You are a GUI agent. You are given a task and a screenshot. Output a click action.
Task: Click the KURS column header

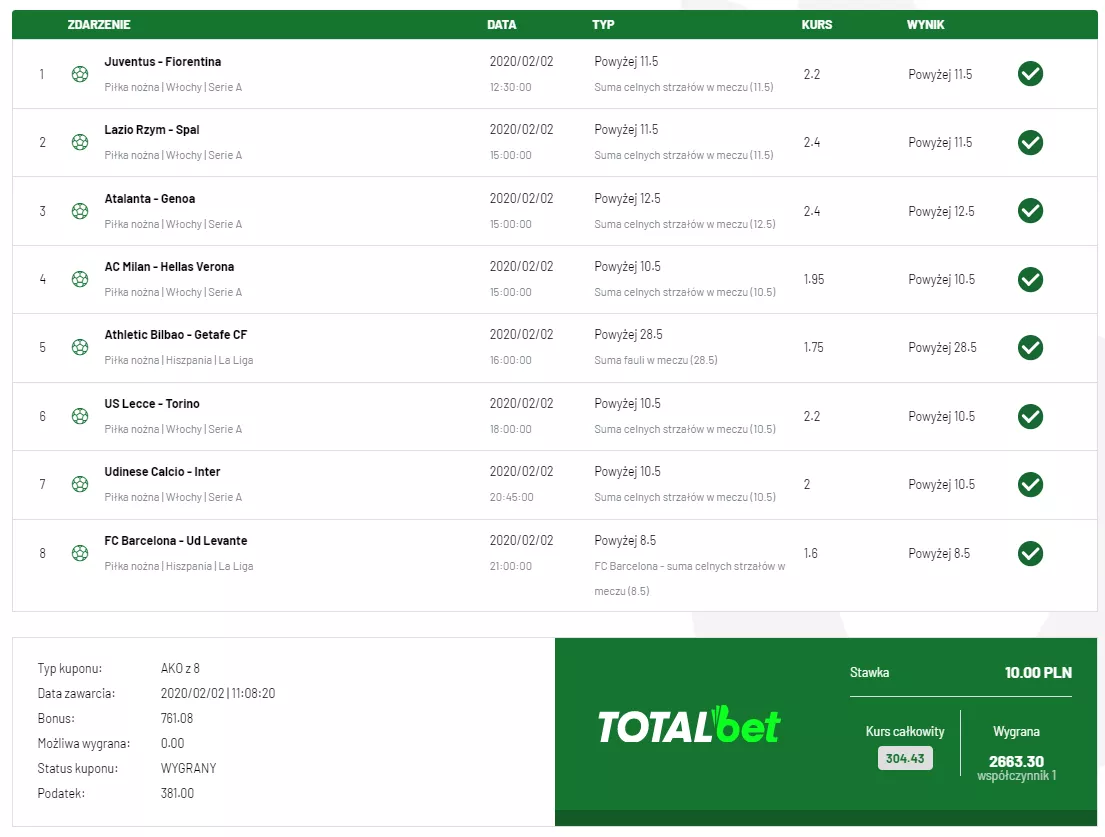(817, 25)
